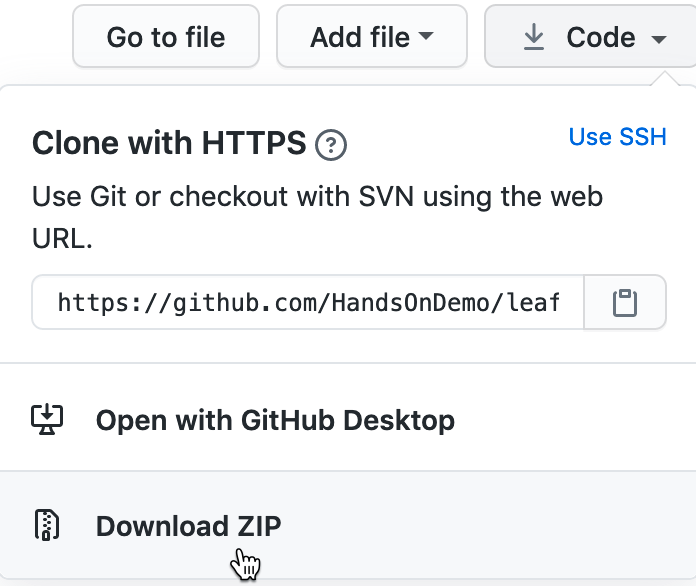Click the download arrow icon on Code
696x586 pixels.
tap(534, 38)
